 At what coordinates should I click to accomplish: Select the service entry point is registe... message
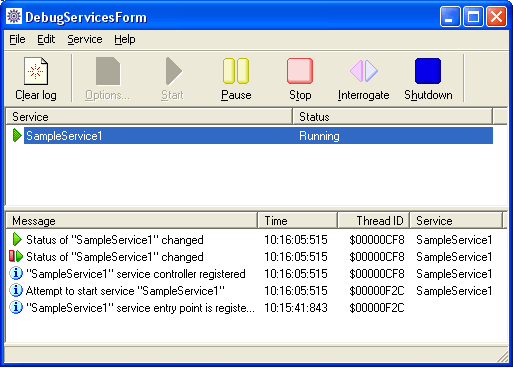[x=140, y=308]
